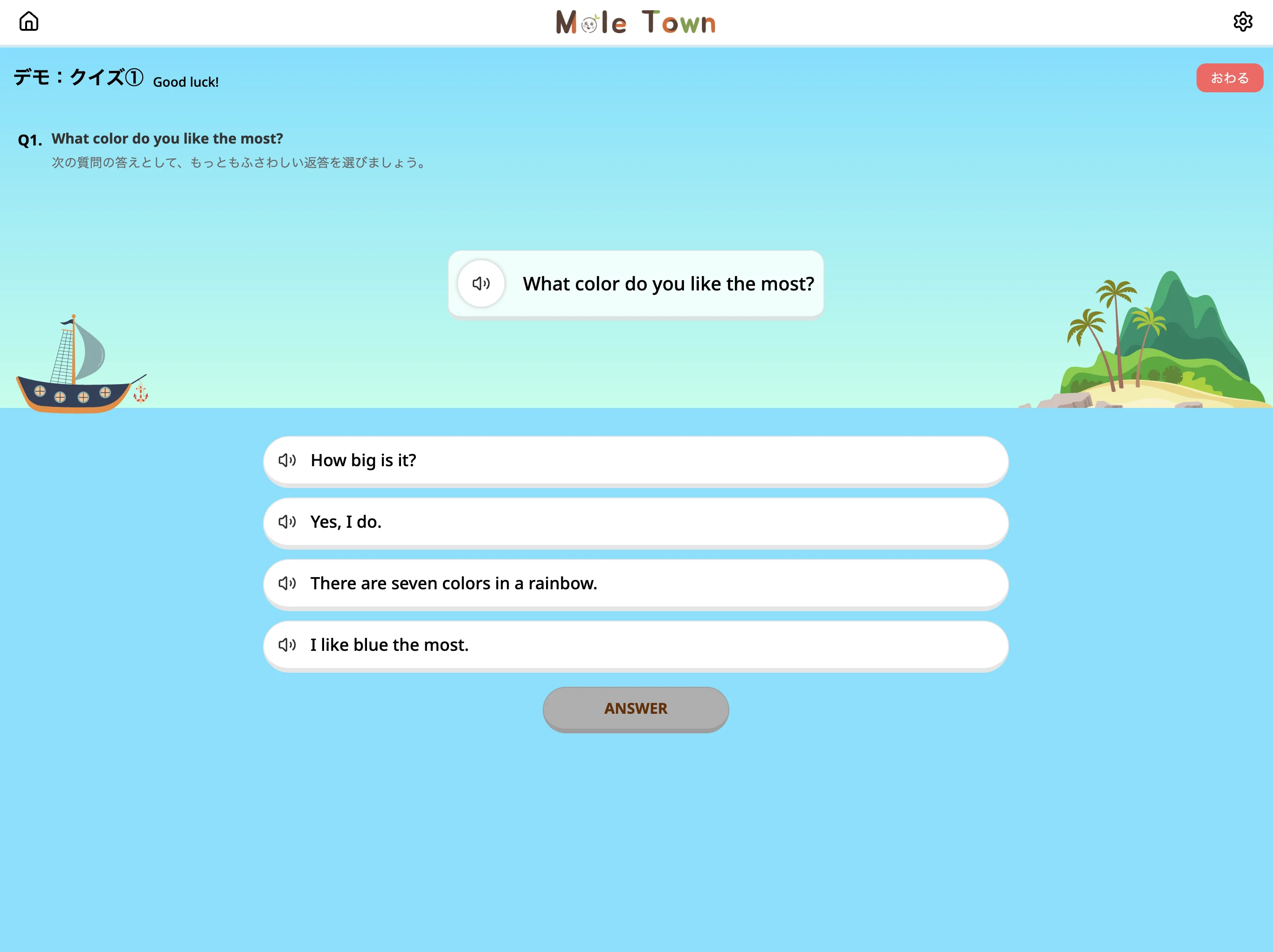
Task: Go to the home screen icon
Action: click(x=29, y=21)
